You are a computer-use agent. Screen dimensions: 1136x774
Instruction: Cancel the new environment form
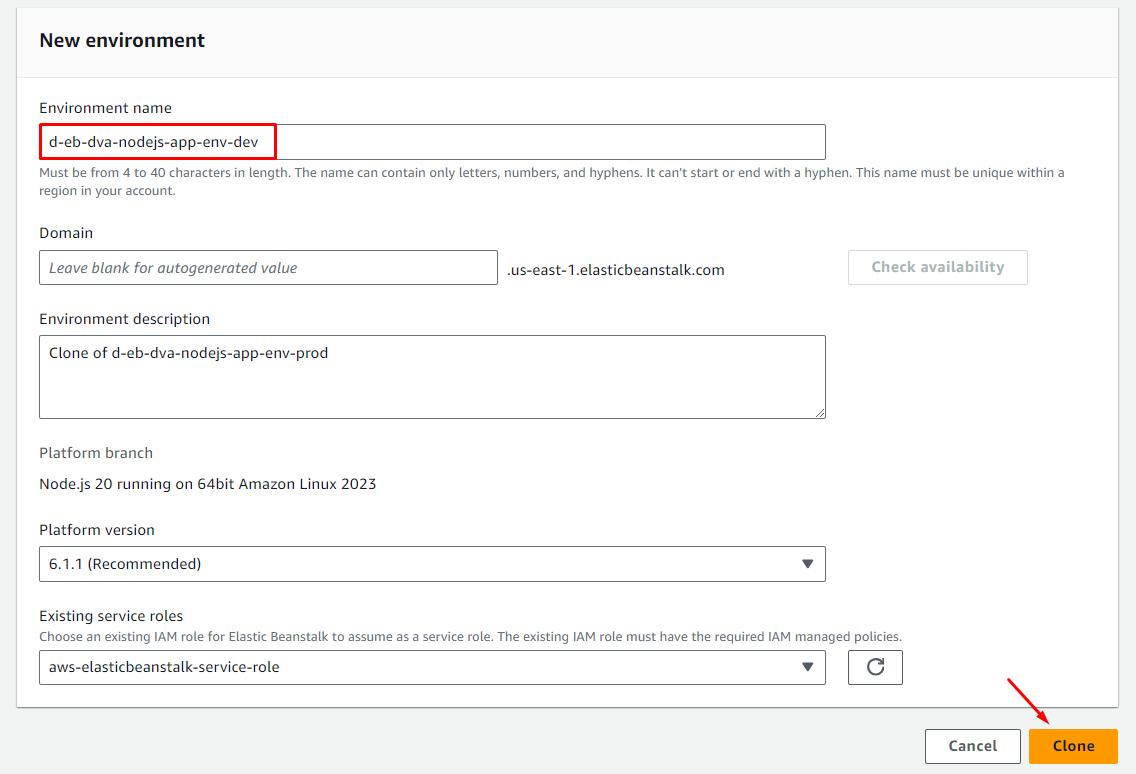972,746
